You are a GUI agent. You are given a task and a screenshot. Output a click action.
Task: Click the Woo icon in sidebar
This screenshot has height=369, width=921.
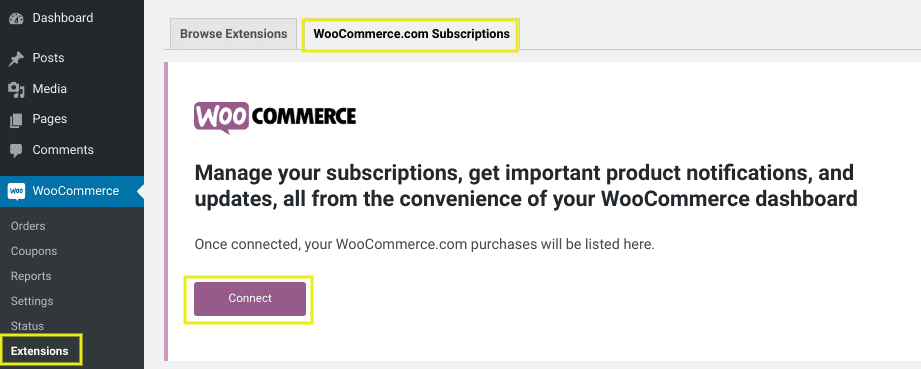click(x=16, y=192)
